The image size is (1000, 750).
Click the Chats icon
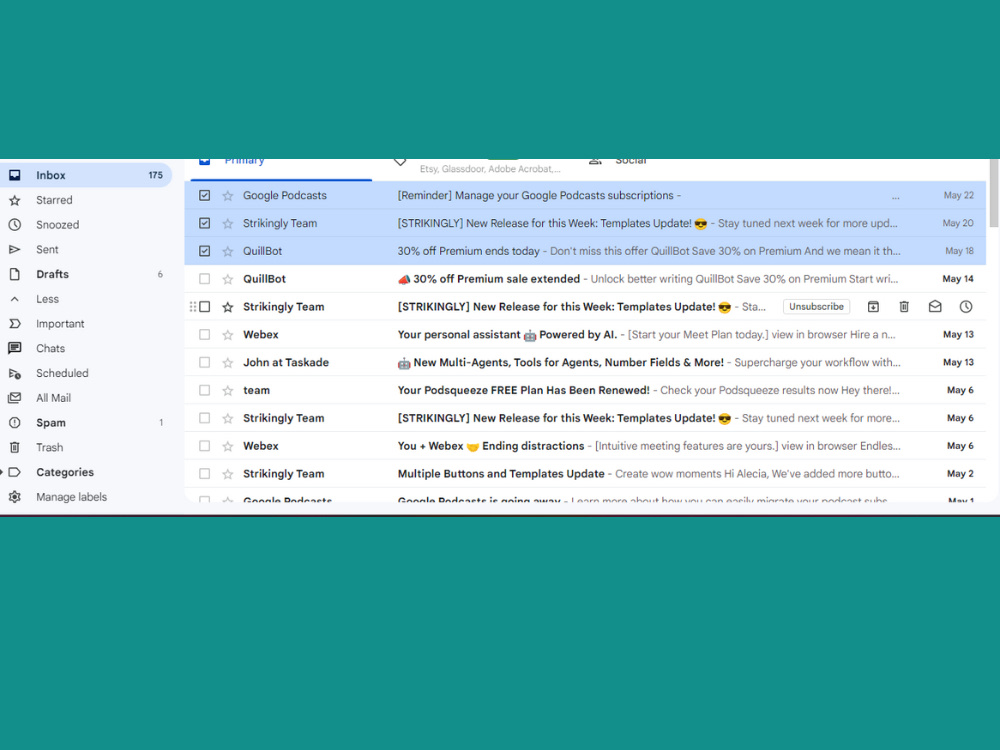pos(15,348)
